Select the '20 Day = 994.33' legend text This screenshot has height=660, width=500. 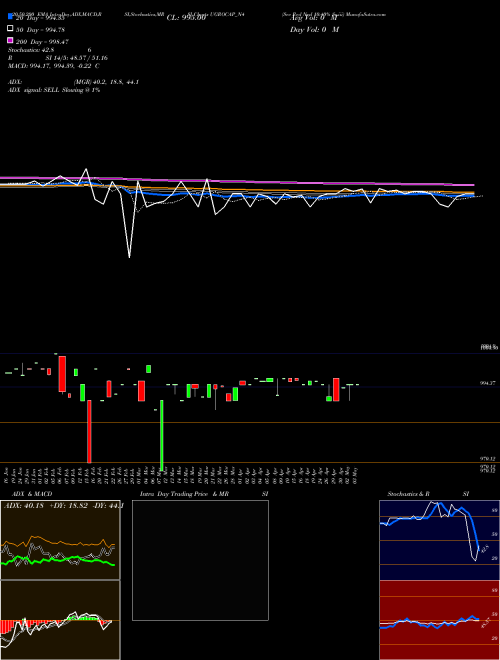coord(40,18)
